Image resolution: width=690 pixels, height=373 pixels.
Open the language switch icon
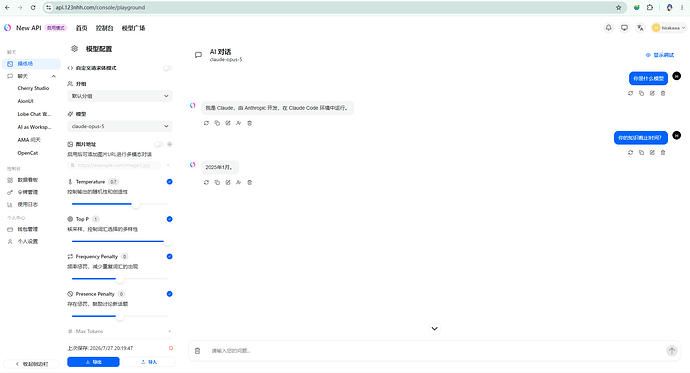[x=640, y=28]
